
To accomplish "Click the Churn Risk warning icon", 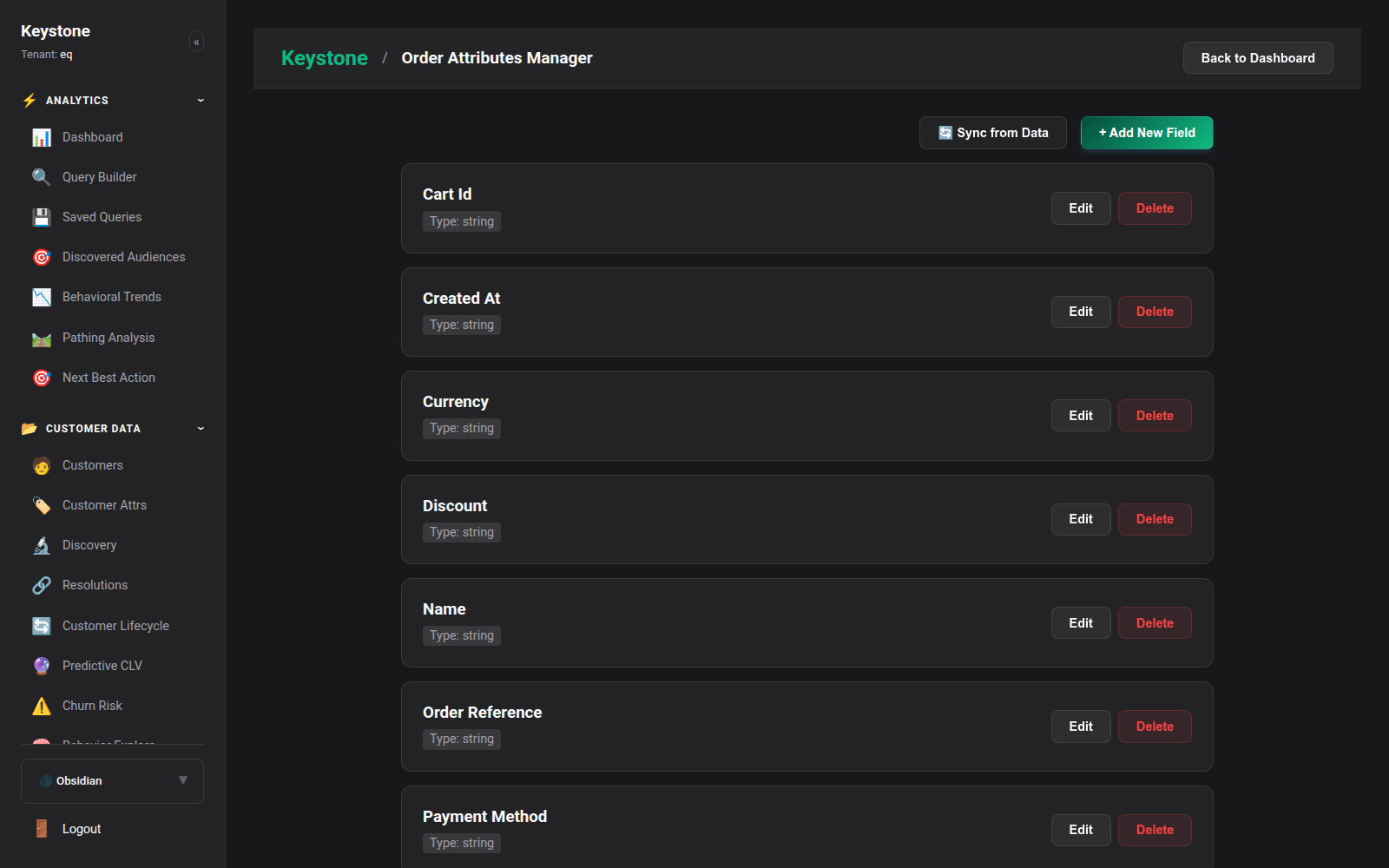I will pos(42,706).
